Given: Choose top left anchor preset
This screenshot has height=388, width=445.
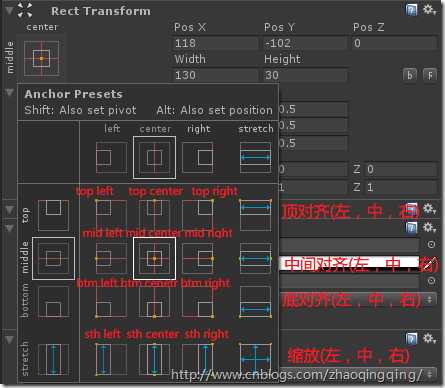Looking at the screenshot, I should 111,215.
